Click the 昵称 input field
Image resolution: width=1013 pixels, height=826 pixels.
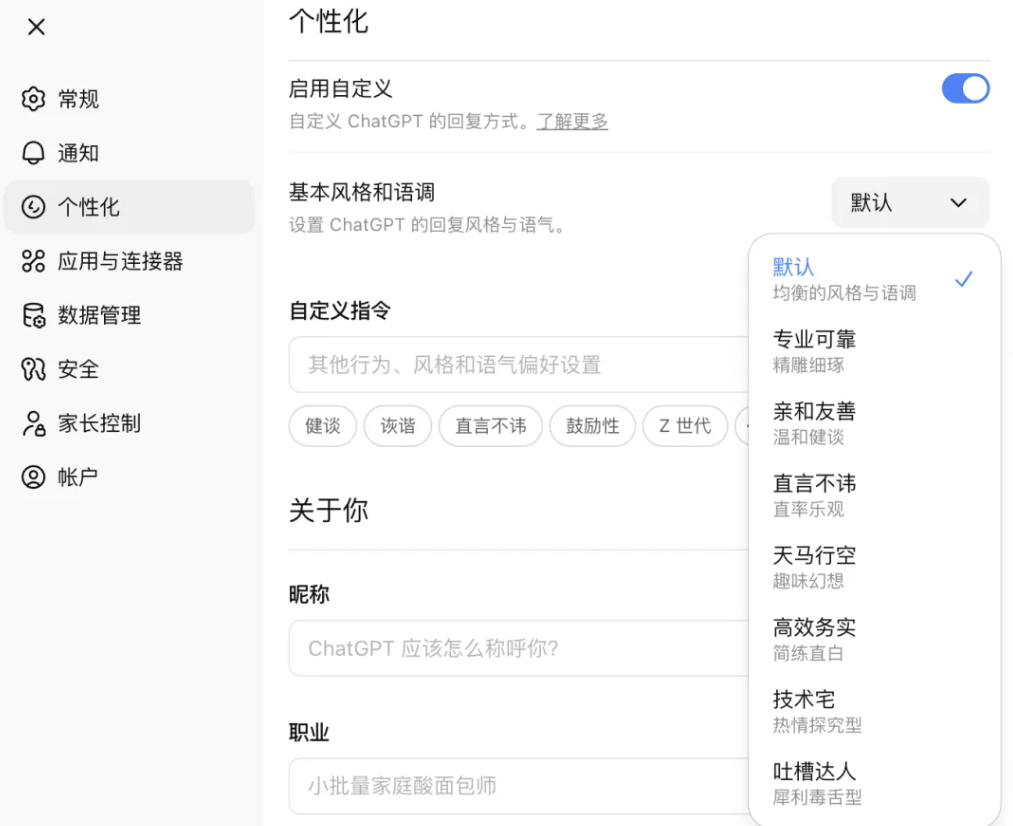tap(519, 648)
